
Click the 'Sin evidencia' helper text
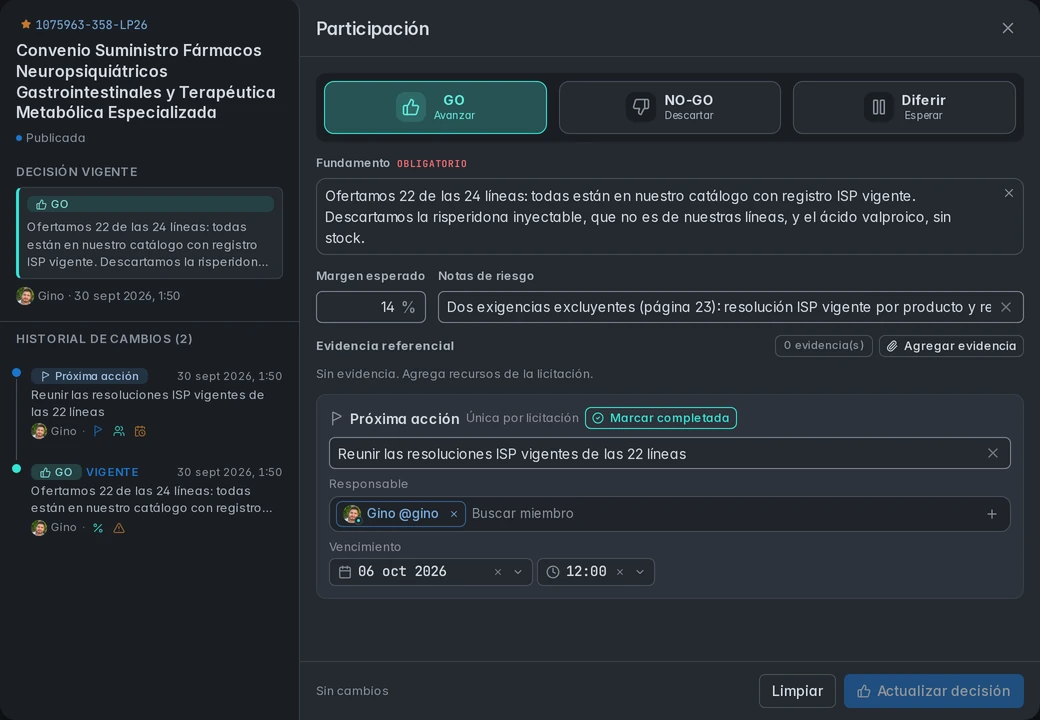click(x=454, y=374)
